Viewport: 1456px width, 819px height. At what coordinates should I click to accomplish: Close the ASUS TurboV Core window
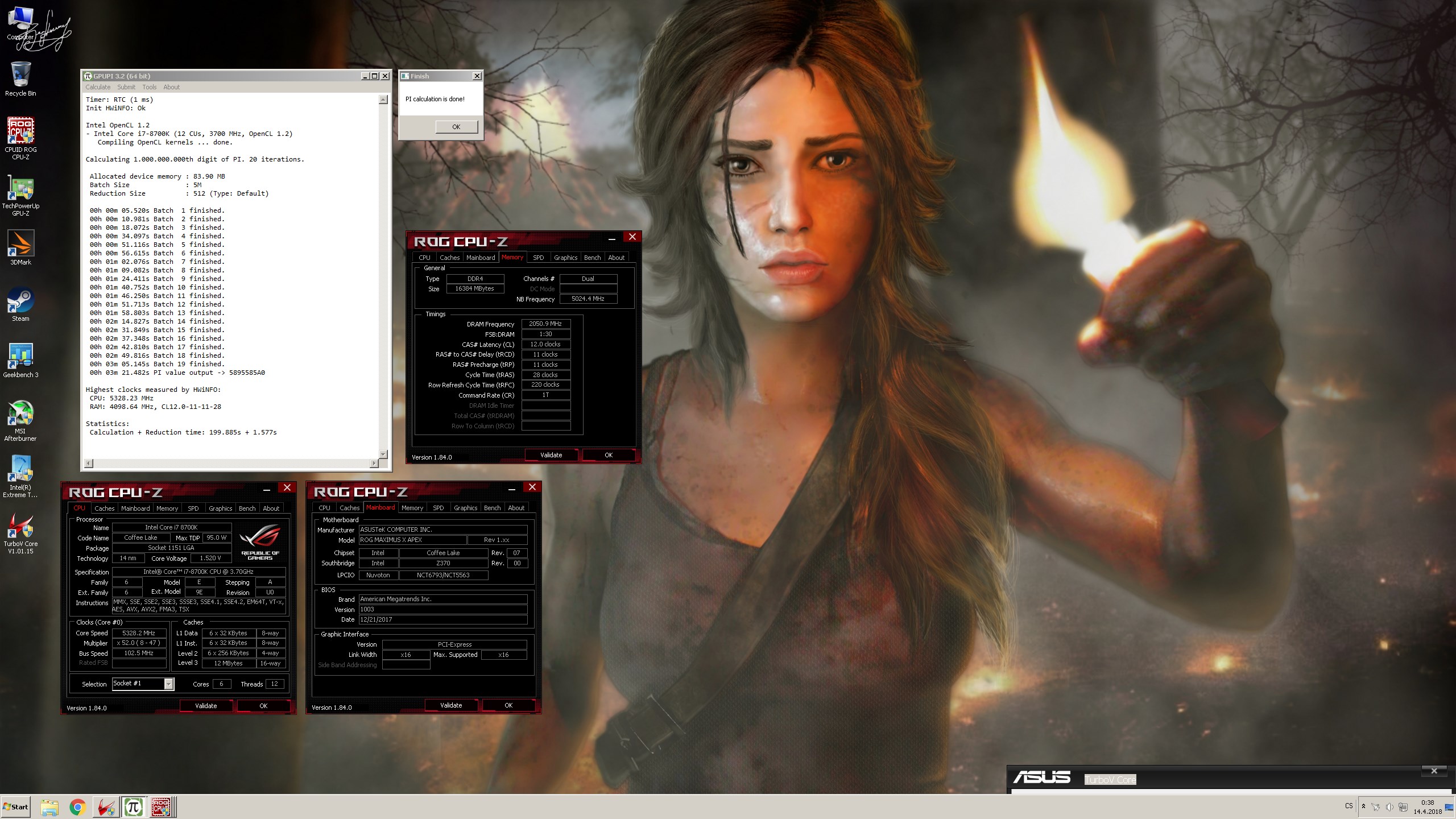1434,771
